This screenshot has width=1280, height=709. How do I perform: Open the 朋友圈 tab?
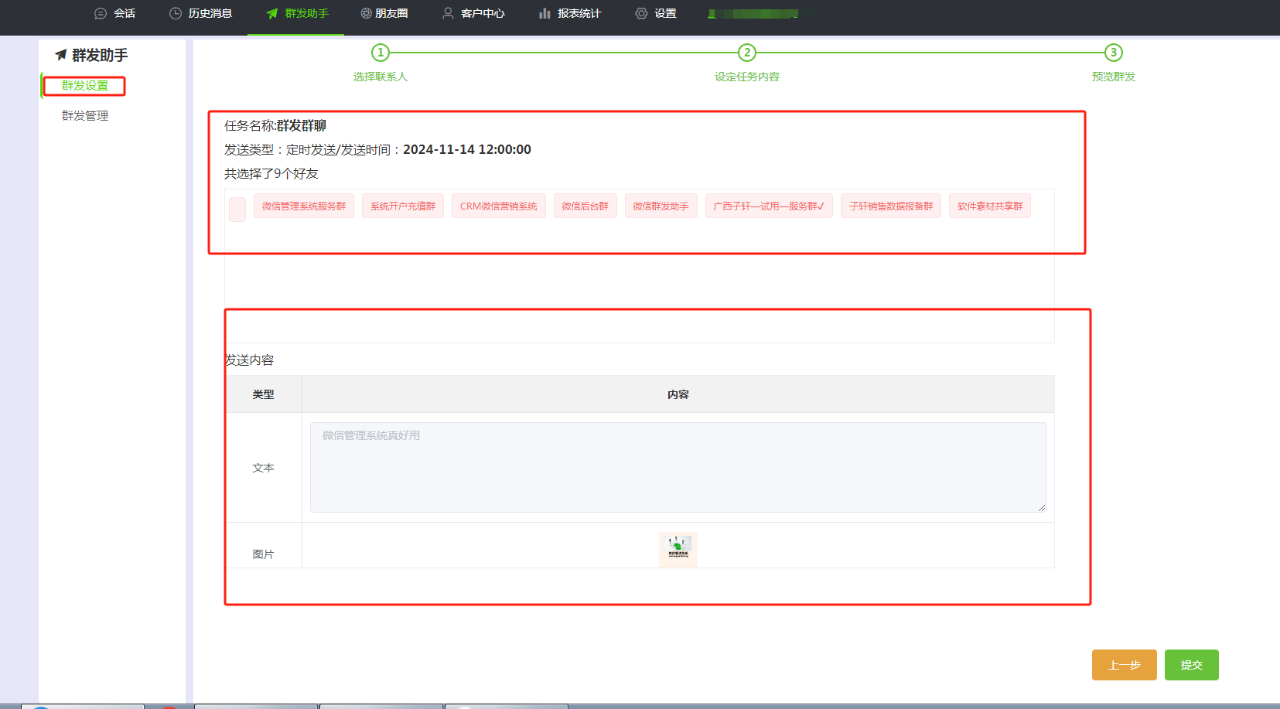pyautogui.click(x=383, y=14)
